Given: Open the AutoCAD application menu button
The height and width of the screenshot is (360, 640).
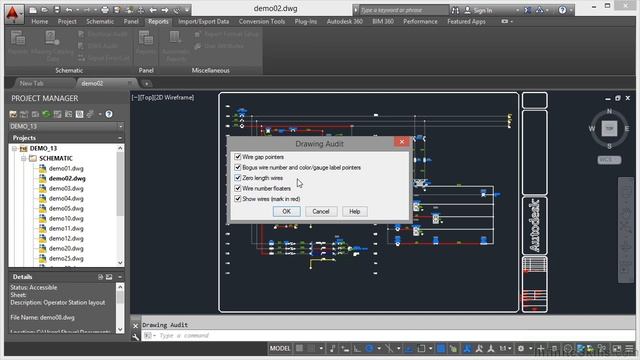Looking at the screenshot, I should click(x=13, y=14).
